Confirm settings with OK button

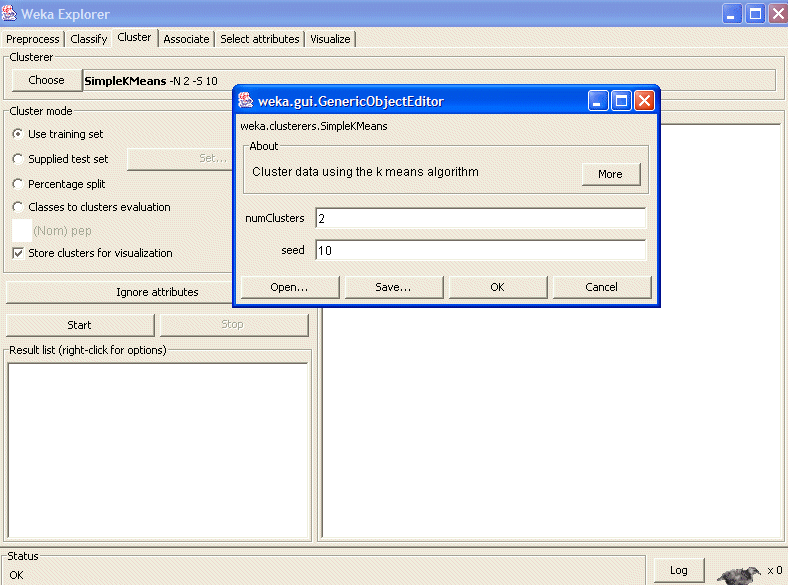point(497,287)
